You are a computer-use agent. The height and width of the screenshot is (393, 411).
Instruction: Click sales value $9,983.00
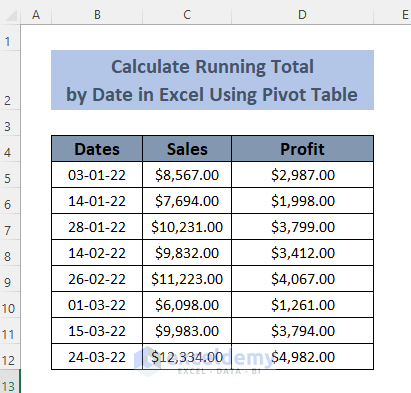(187, 331)
